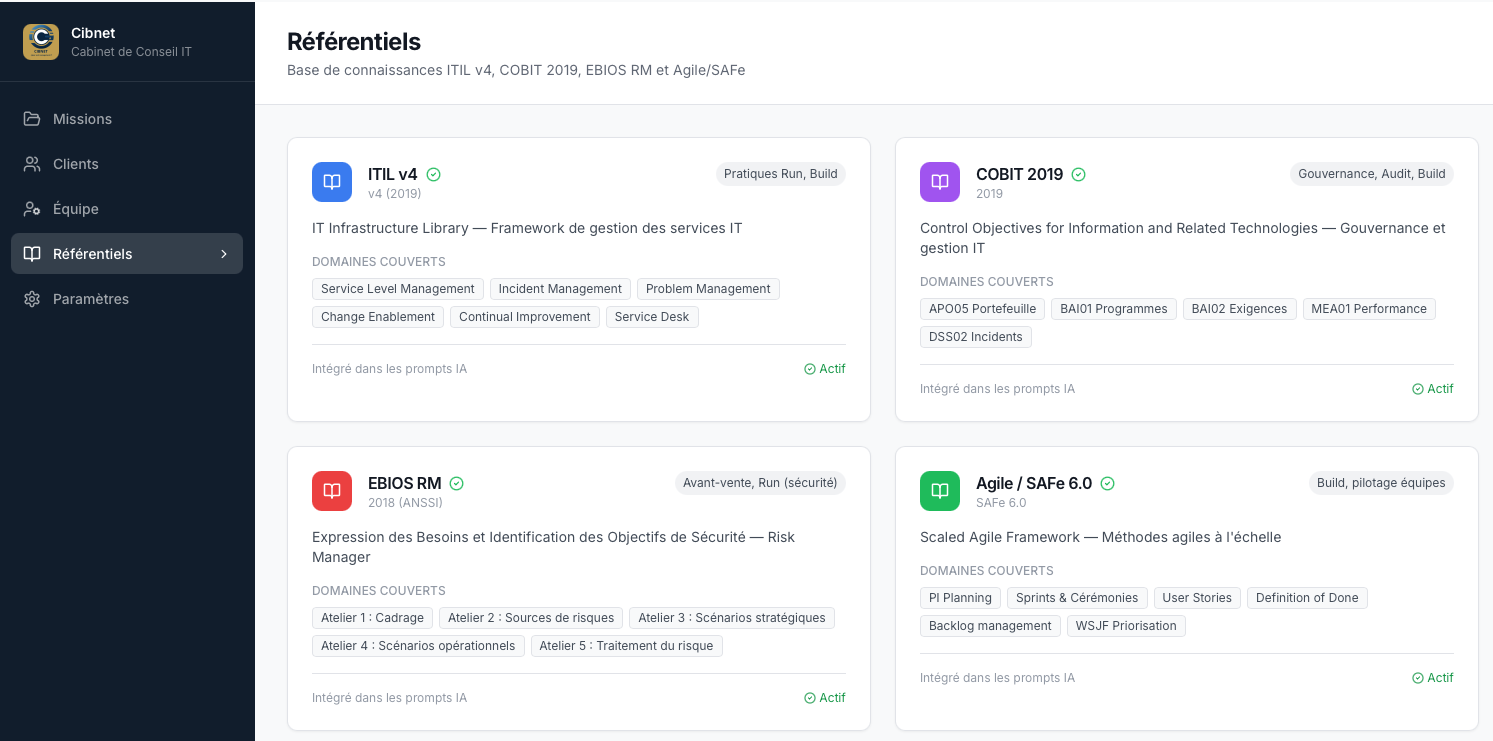Click the Atelier 5 : Traitement du risque tag

[x=626, y=646]
